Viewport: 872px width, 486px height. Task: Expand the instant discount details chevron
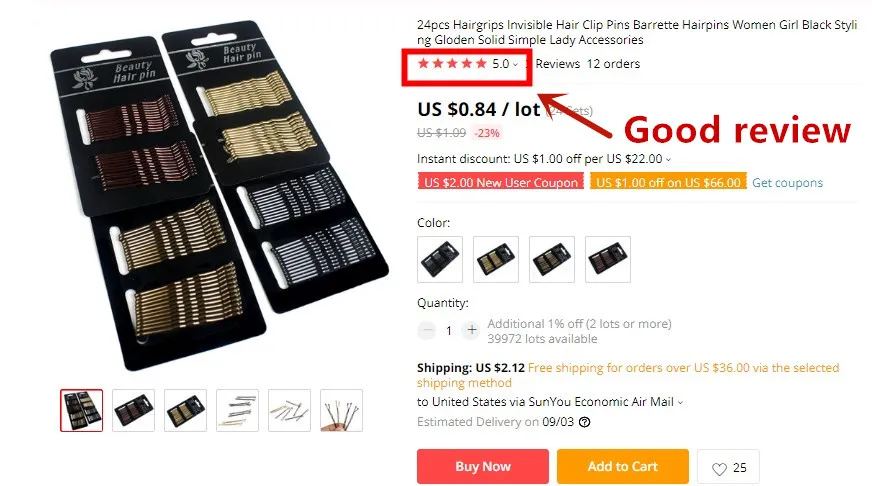(668, 160)
